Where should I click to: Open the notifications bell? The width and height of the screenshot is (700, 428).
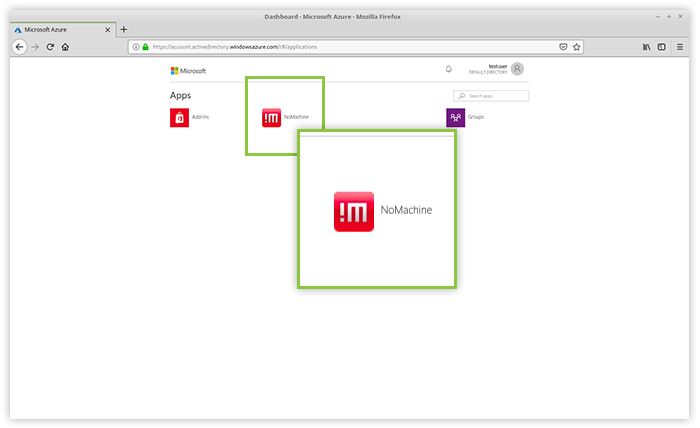pos(449,69)
